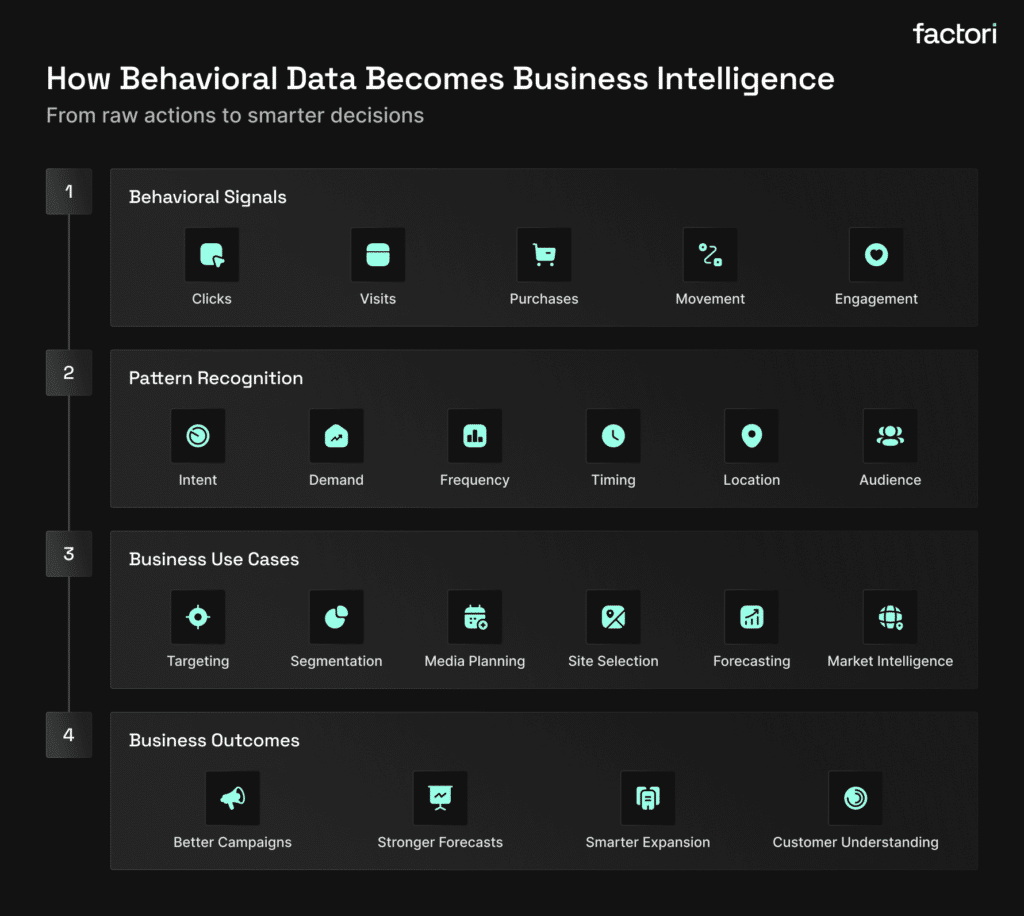Select the 'Purchases' label text

click(544, 299)
